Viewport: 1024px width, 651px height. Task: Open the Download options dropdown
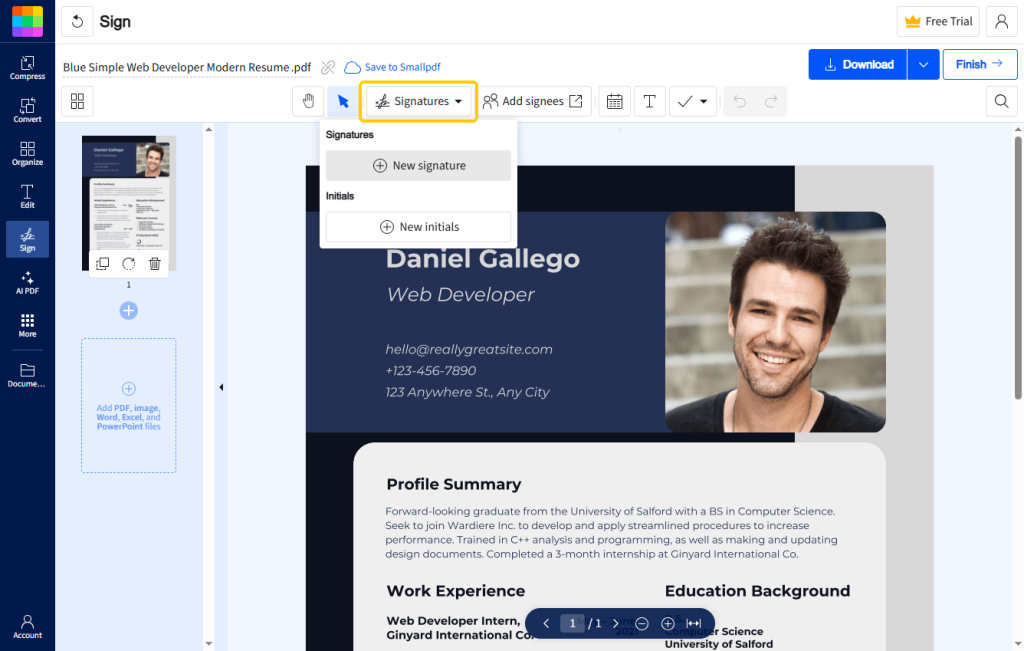click(922, 64)
